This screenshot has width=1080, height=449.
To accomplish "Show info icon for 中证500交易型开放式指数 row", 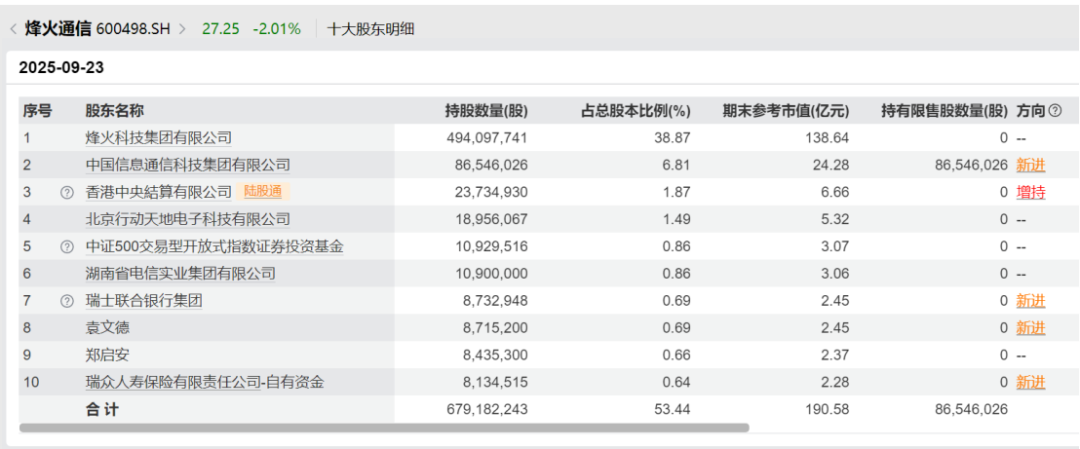I will (x=67, y=247).
